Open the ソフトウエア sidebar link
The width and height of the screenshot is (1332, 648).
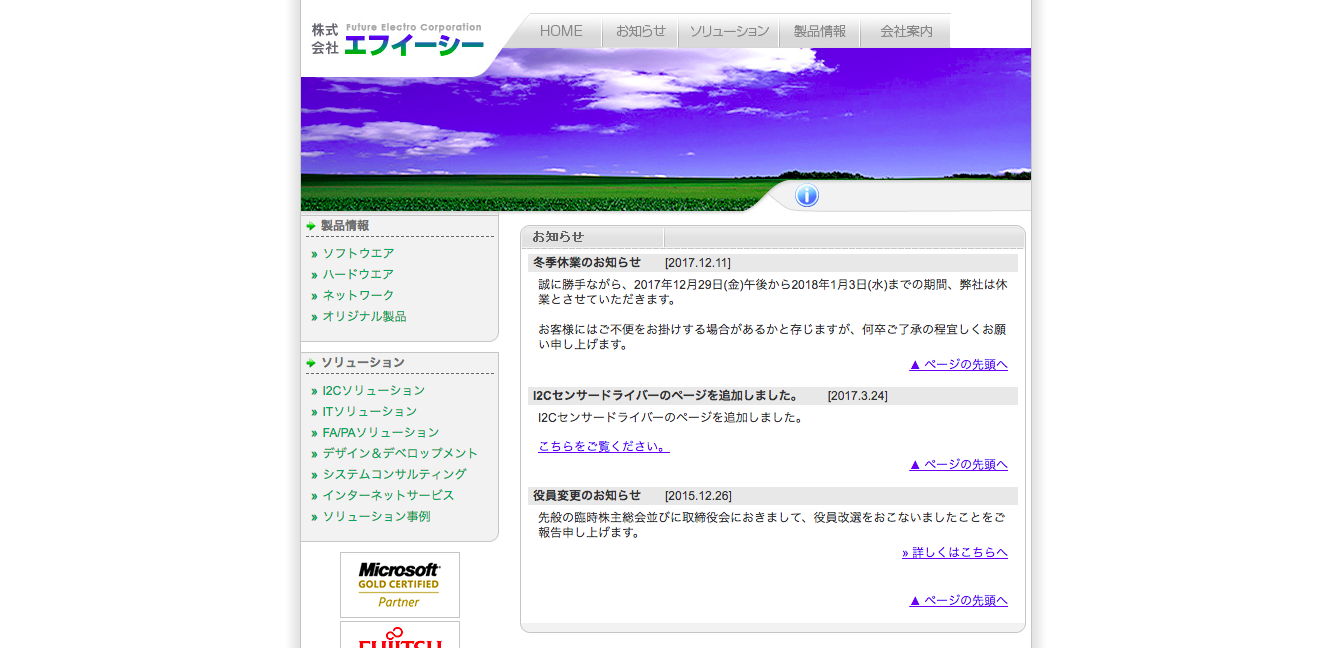[x=358, y=254]
